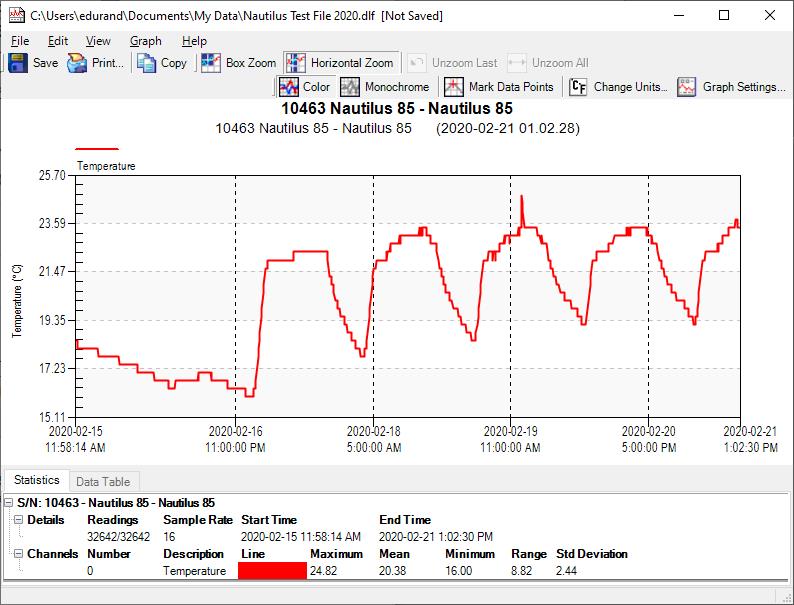Collapse the Channels section
794x605 pixels.
click(x=18, y=554)
